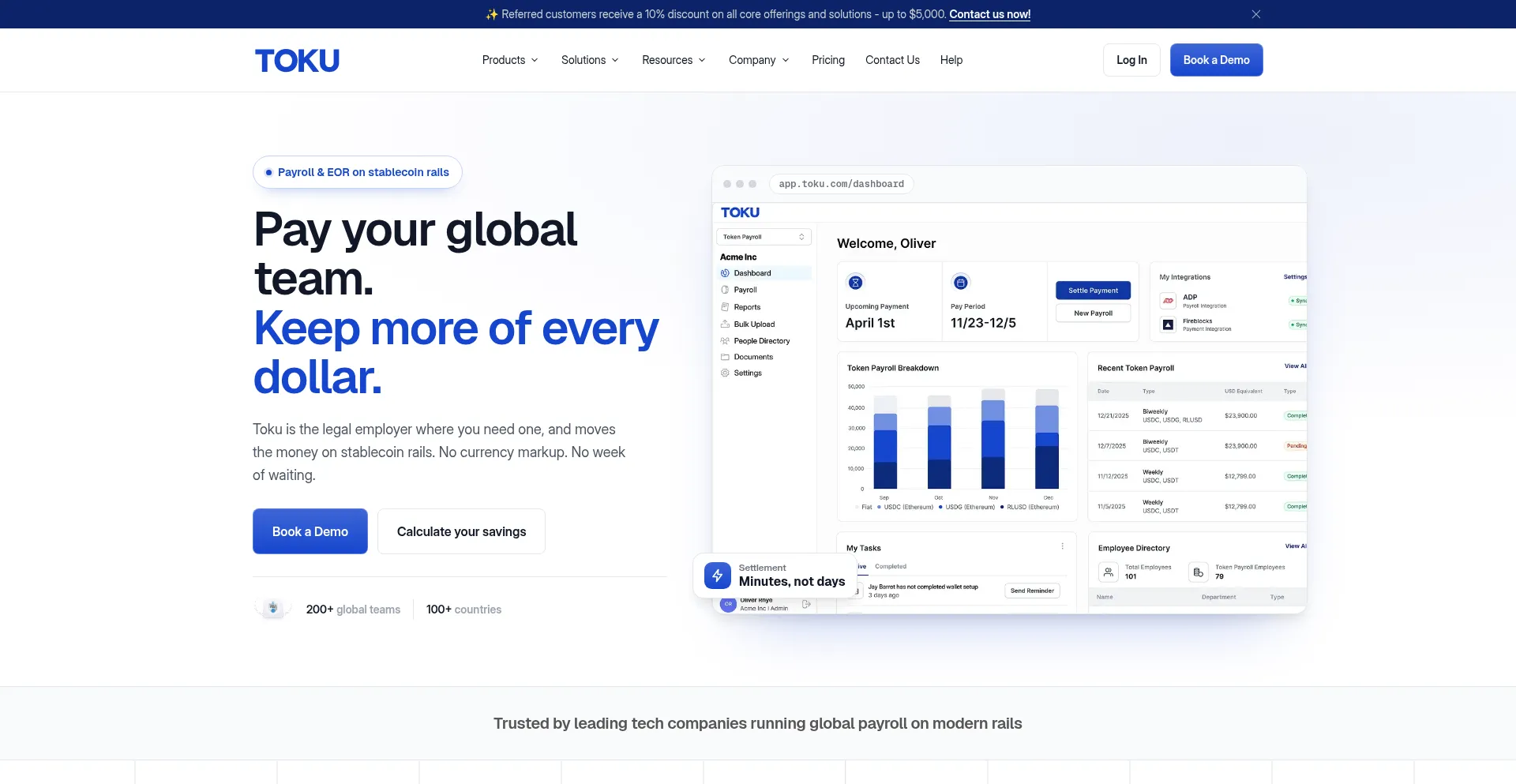
Task: Click the Upcoming Payment hourglass icon
Action: tap(855, 282)
